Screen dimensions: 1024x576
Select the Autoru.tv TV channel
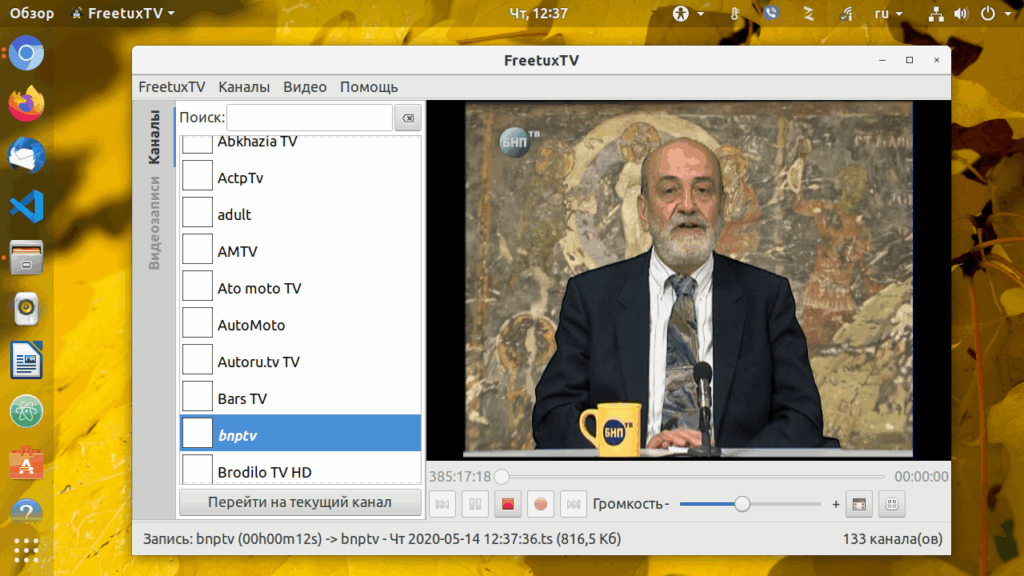(x=300, y=362)
